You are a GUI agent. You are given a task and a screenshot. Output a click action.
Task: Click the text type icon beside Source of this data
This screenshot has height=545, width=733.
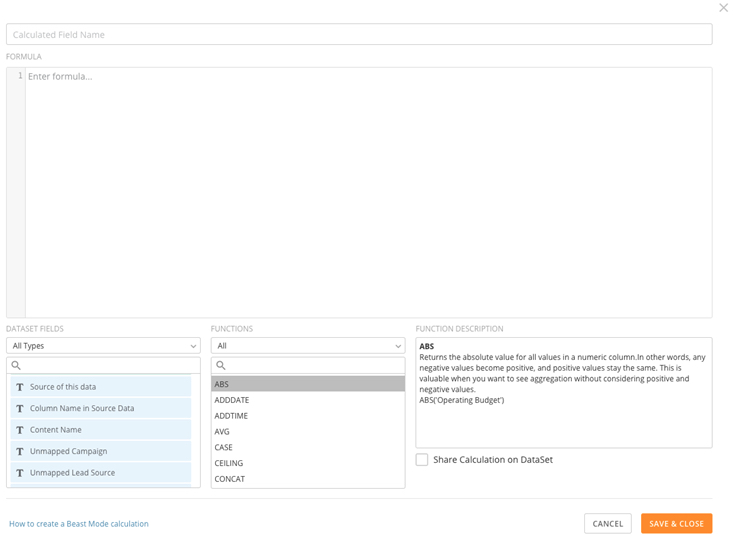[x=20, y=387]
